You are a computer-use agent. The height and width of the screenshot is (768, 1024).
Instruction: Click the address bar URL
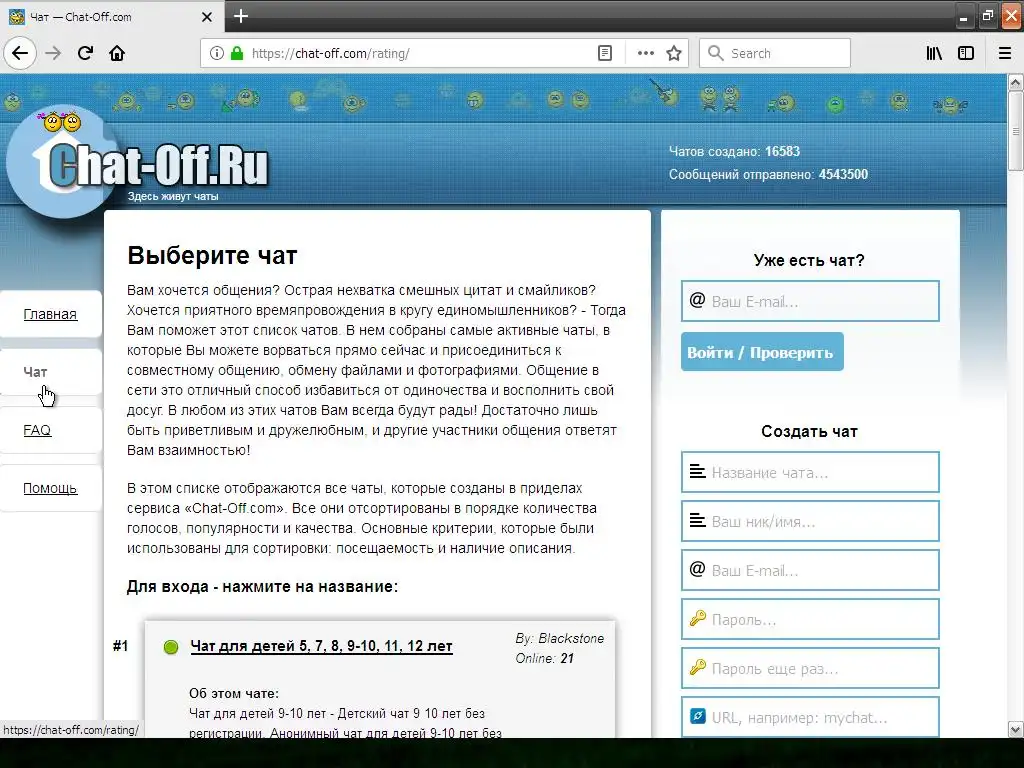pos(330,54)
